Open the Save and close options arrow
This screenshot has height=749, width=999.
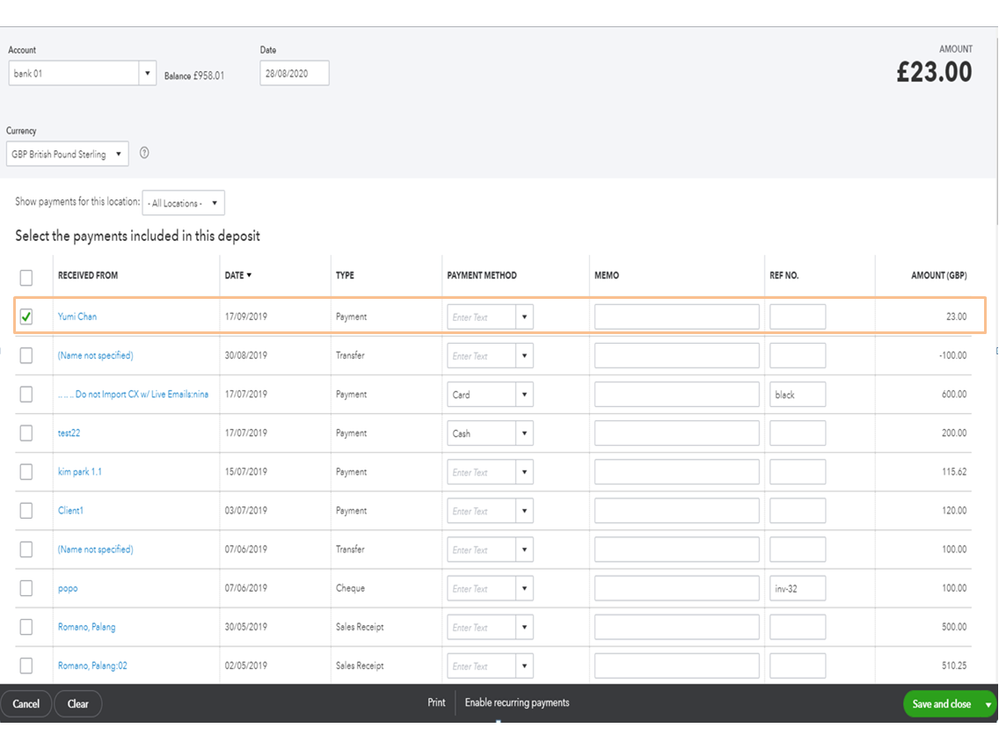989,705
